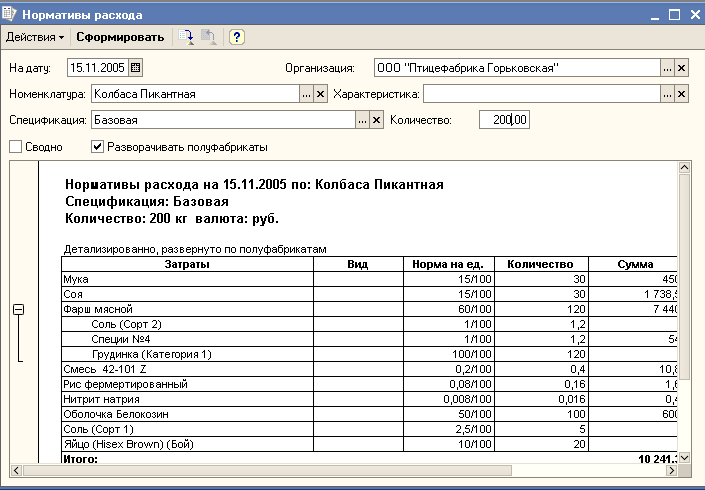Viewport: 705px width, 490px height.
Task: Click the report title about Колбаса Пикантная
Action: tap(254, 184)
